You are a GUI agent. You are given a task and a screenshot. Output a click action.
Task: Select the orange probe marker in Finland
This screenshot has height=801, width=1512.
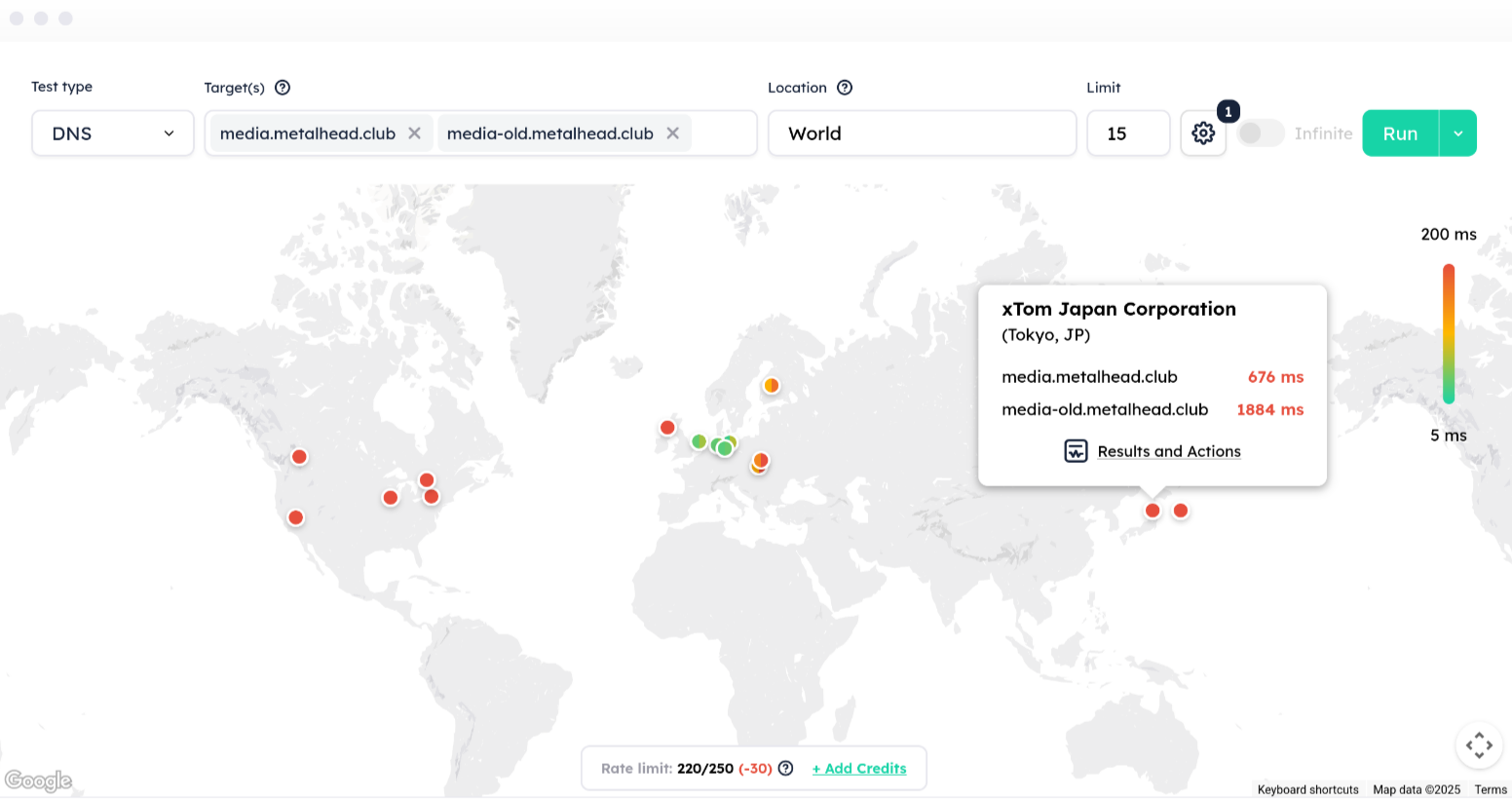click(771, 385)
